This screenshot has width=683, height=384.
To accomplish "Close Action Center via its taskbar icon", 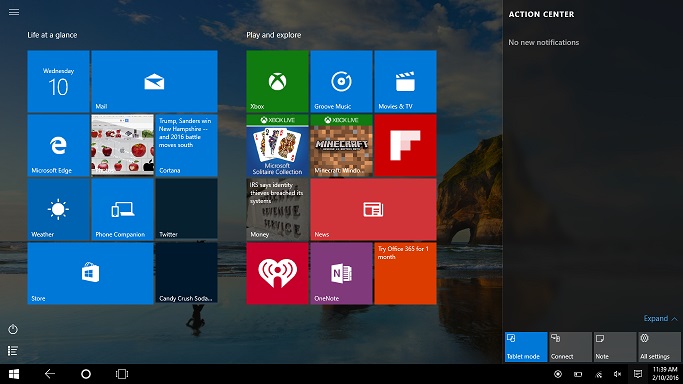I will pos(638,374).
